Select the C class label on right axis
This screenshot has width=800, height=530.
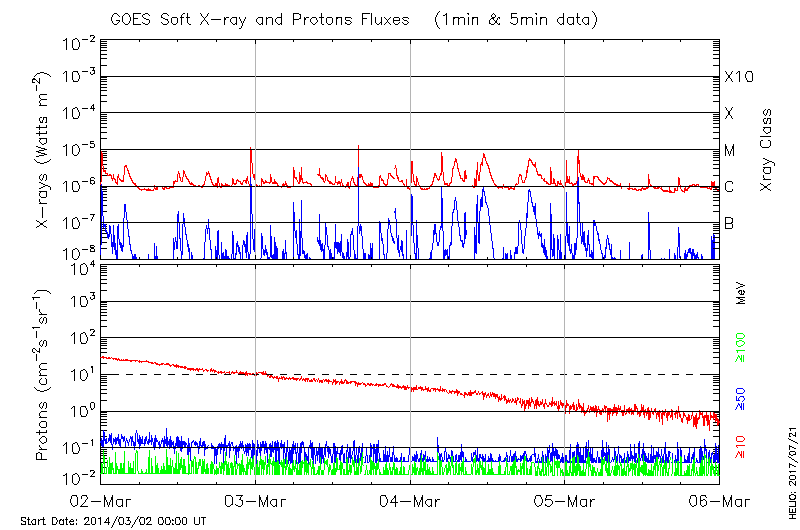click(729, 186)
